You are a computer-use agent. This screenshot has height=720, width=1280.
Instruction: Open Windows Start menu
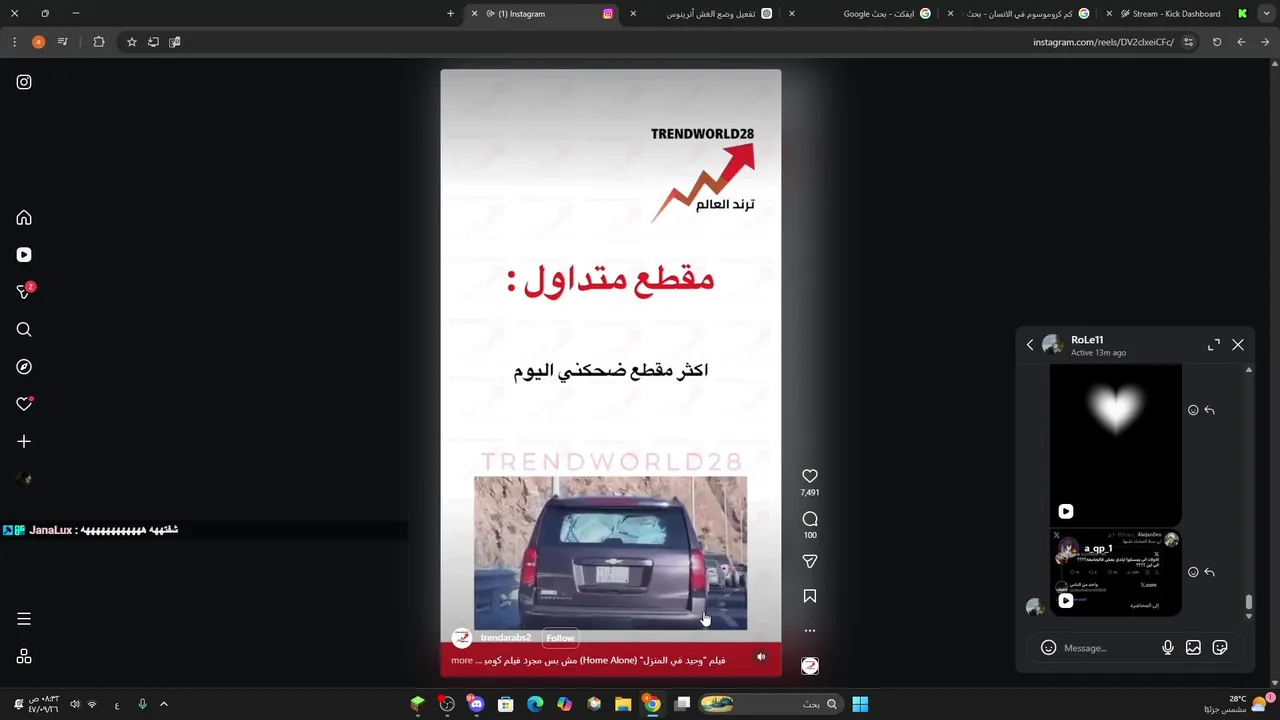pyautogui.click(x=860, y=704)
